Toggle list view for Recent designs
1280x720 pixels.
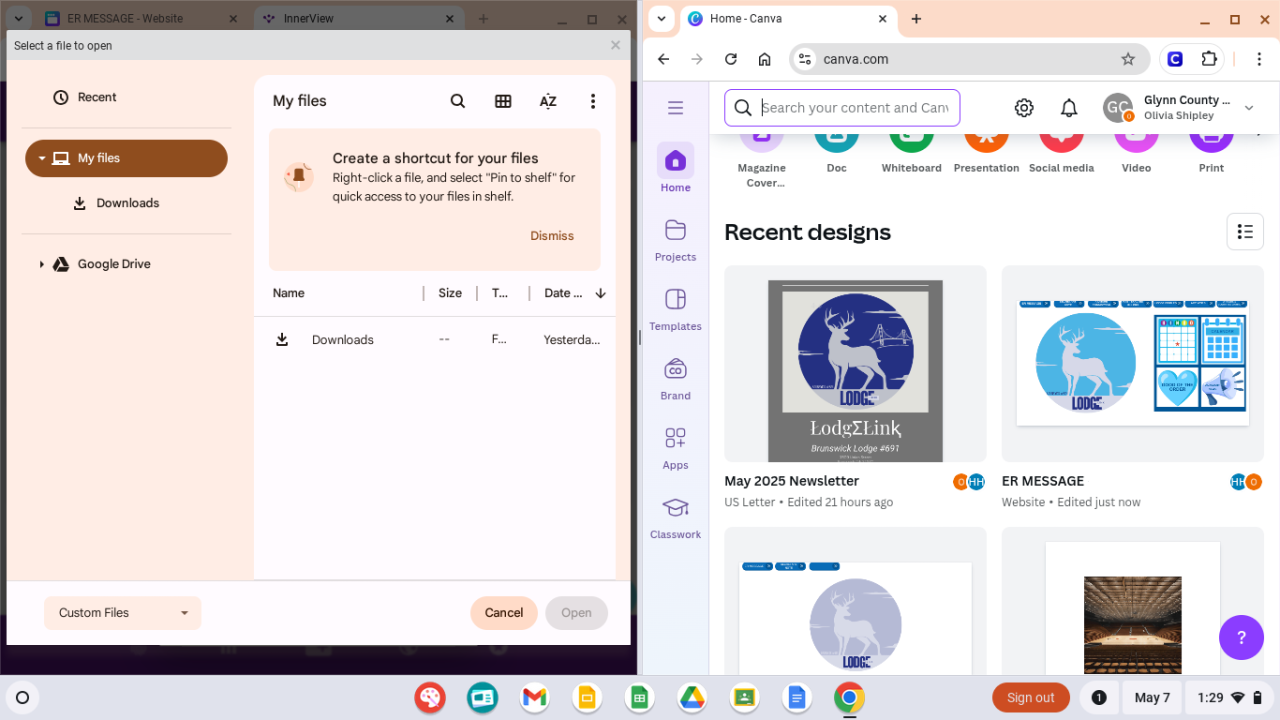tap(1245, 232)
